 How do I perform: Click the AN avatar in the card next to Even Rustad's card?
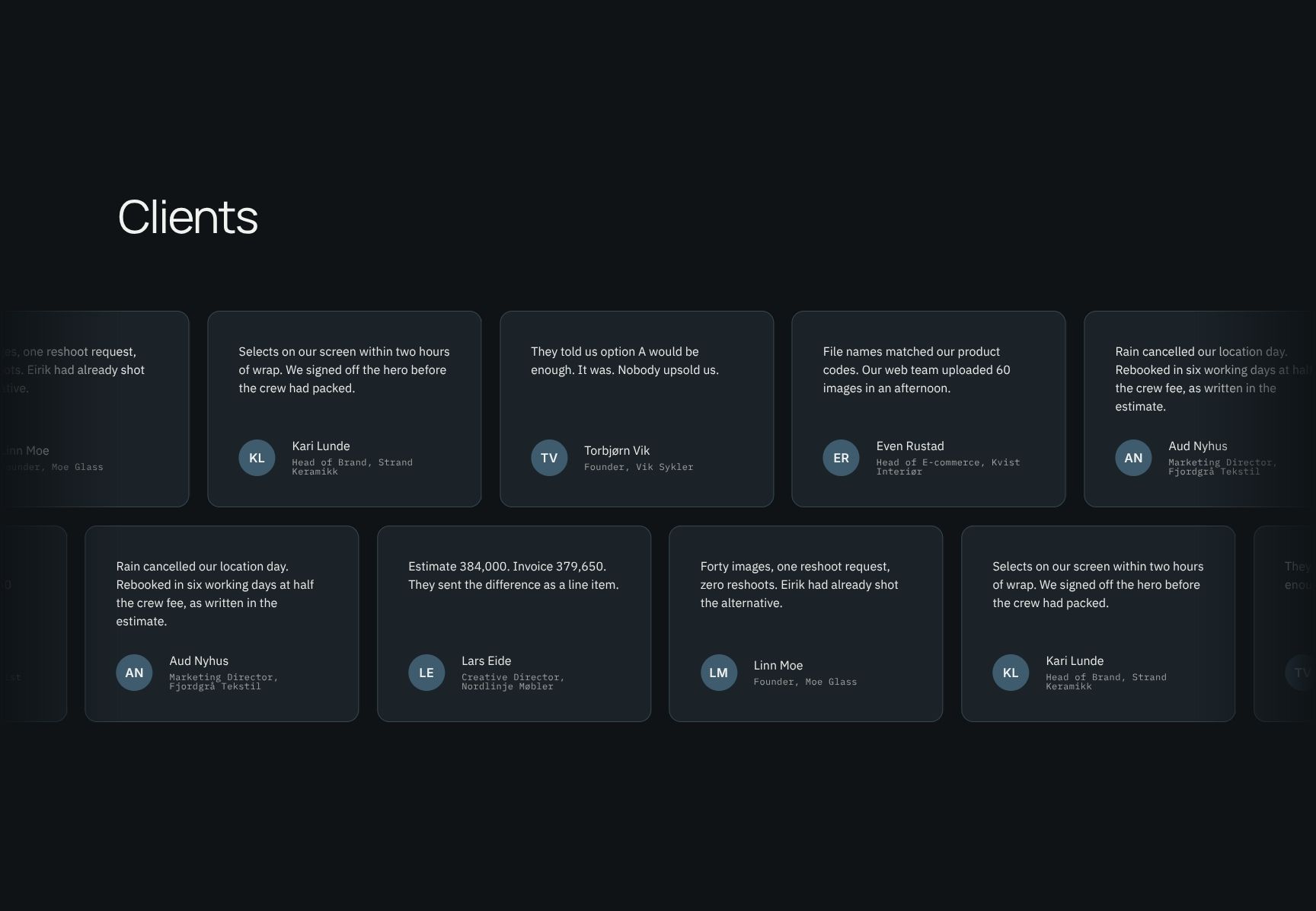pyautogui.click(x=1133, y=458)
